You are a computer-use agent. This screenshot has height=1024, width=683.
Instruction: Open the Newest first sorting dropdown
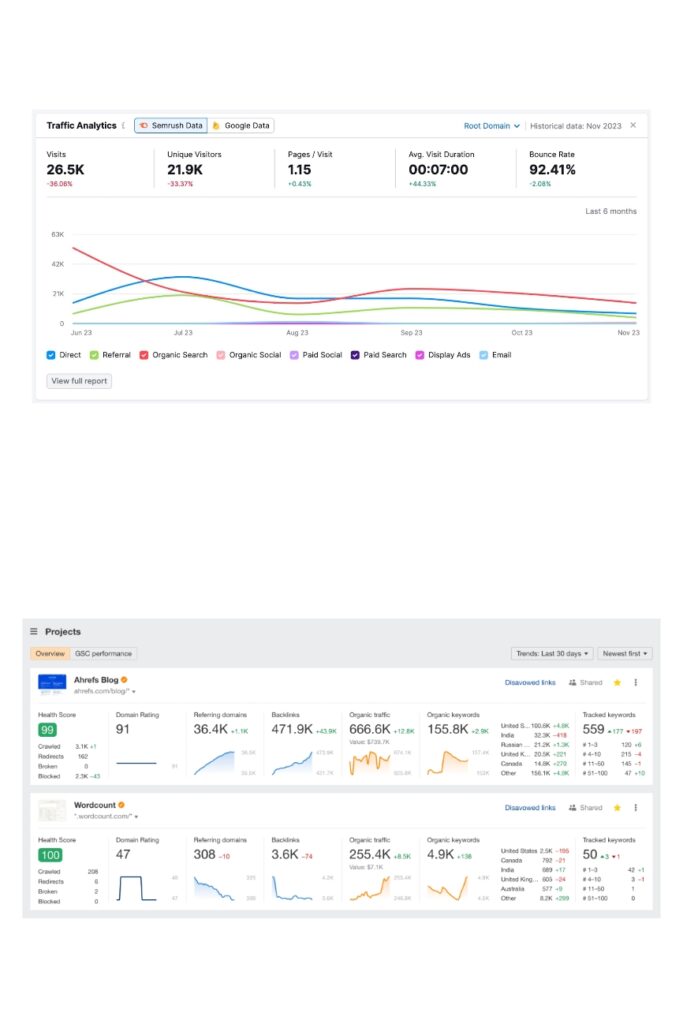point(624,653)
